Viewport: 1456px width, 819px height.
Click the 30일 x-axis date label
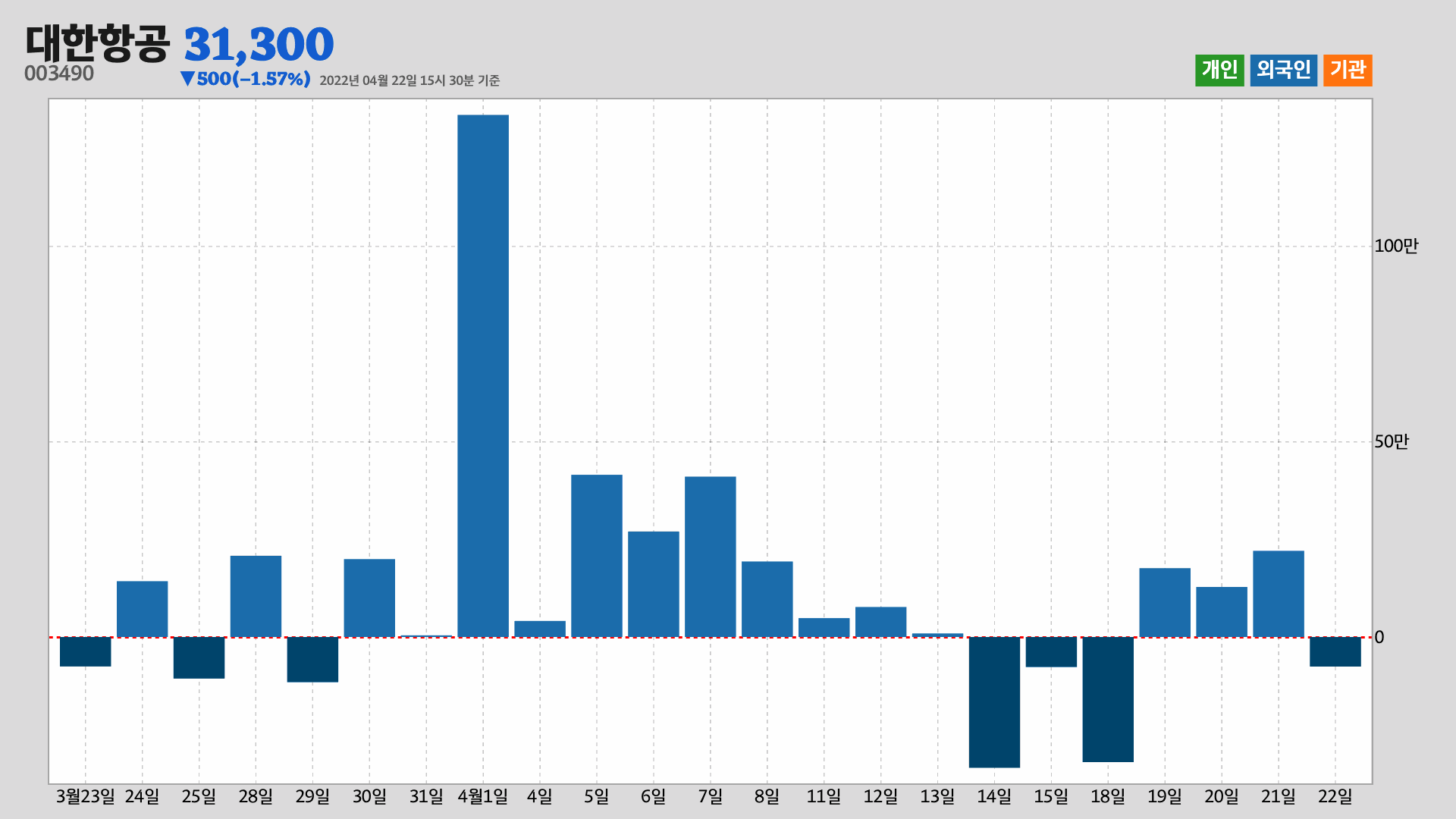tap(369, 797)
